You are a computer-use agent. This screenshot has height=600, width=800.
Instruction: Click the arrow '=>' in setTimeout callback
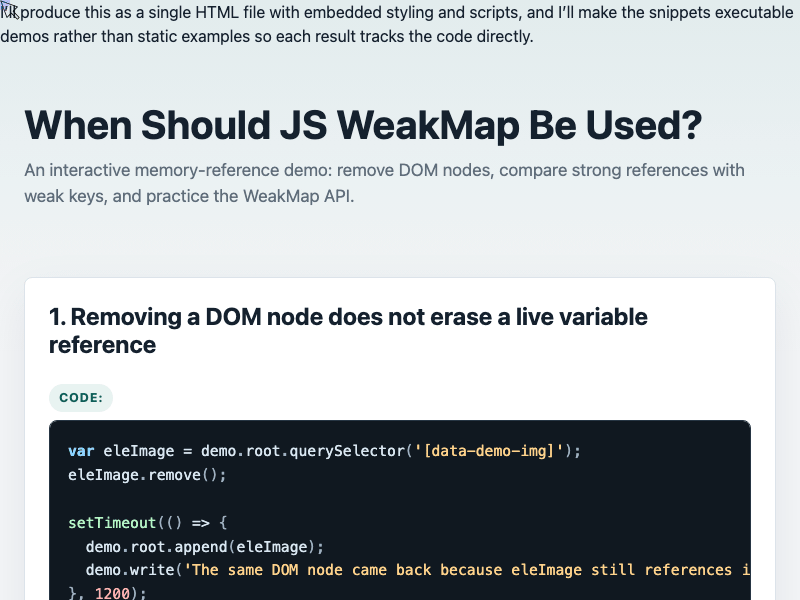tap(201, 523)
